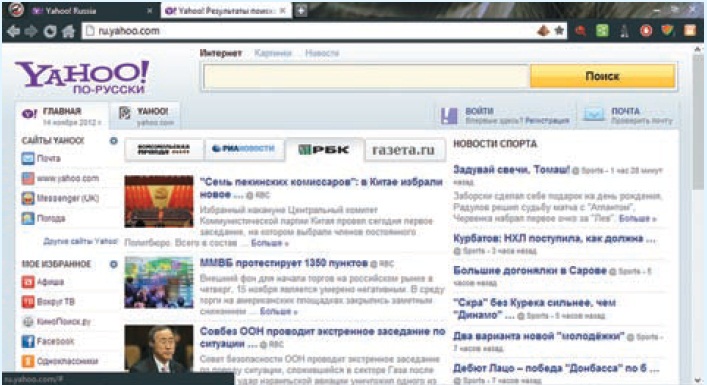
Task: Open settings gear next to Мое избранное
Action: coord(114,264)
